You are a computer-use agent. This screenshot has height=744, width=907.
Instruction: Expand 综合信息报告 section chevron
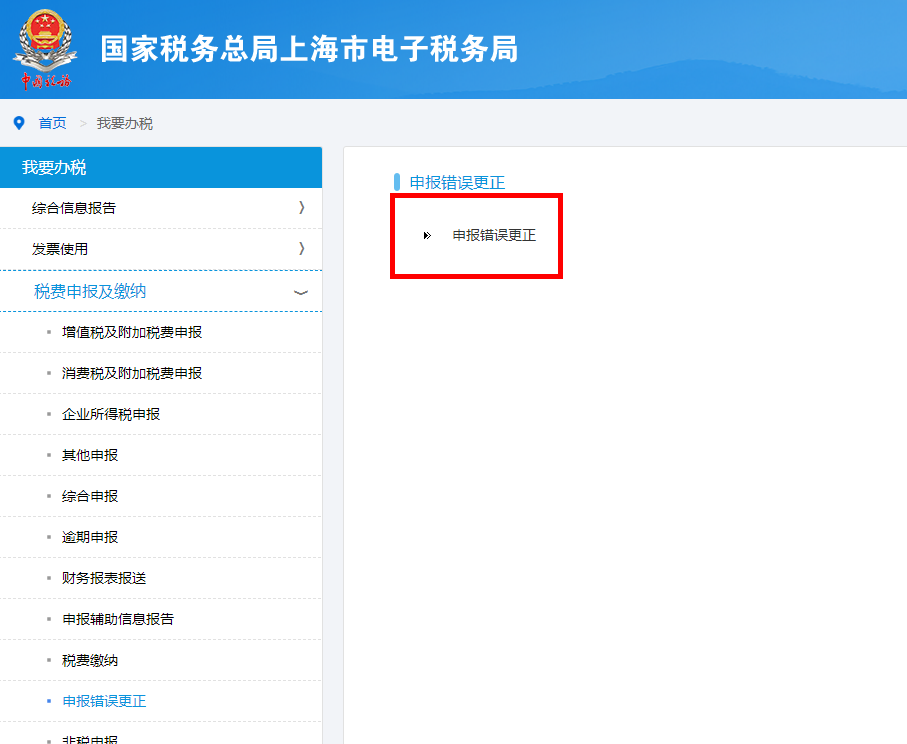(x=301, y=208)
